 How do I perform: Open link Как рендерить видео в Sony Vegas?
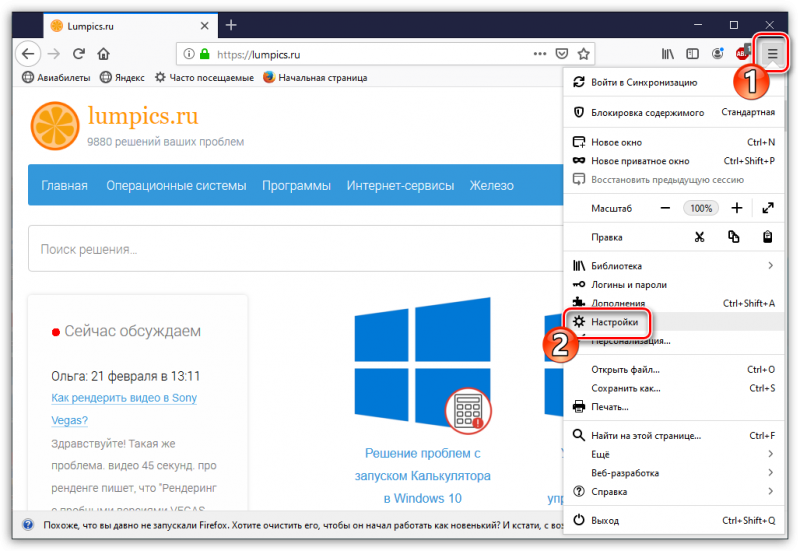click(x=124, y=409)
